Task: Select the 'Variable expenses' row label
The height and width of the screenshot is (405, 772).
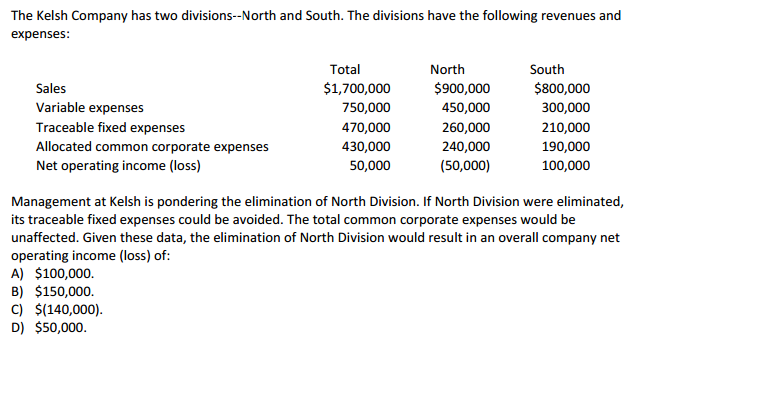Action: 90,108
